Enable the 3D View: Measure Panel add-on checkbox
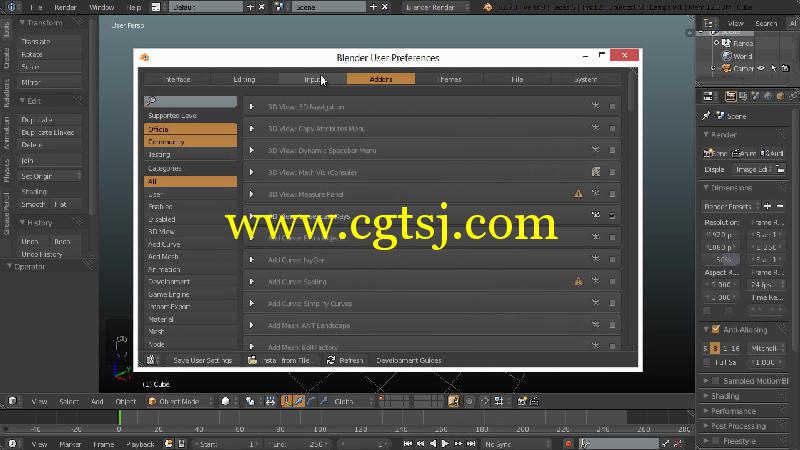Image resolution: width=800 pixels, height=450 pixels. point(612,194)
